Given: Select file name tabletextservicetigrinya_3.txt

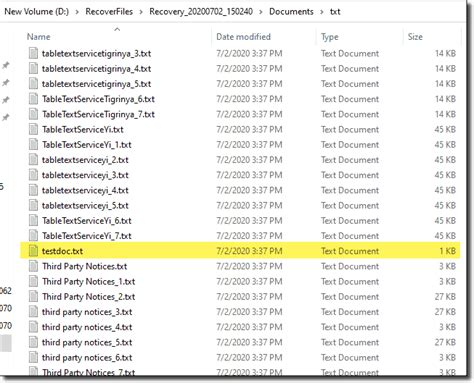Looking at the screenshot, I should (x=96, y=53).
